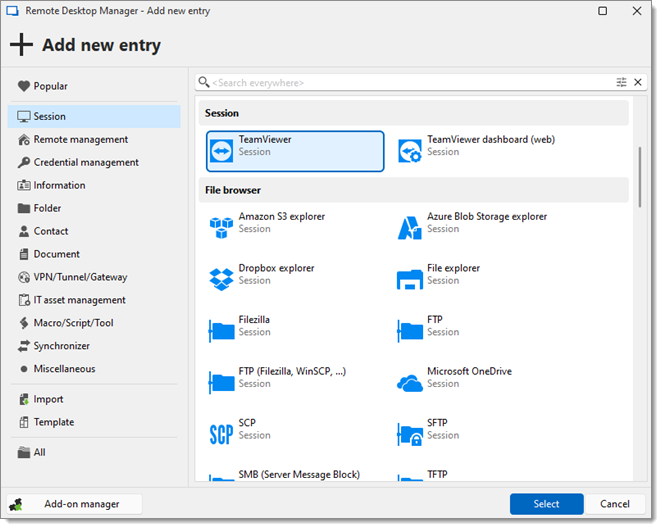The image size is (662, 529).
Task: Open the Template category
Action: pos(94,422)
